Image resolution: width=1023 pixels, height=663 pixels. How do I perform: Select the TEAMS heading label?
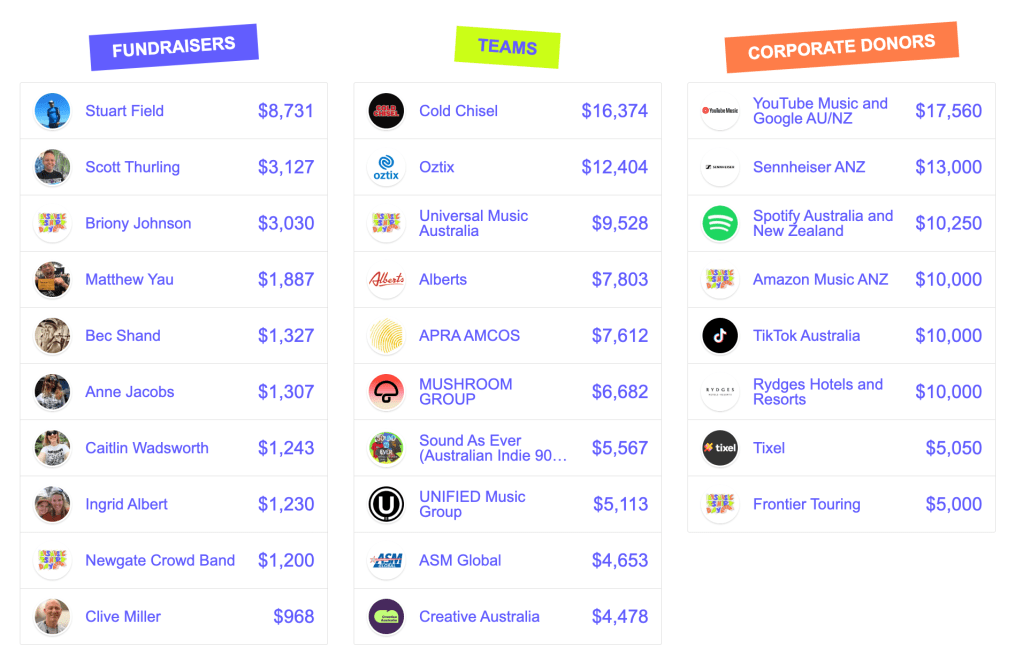tap(507, 47)
